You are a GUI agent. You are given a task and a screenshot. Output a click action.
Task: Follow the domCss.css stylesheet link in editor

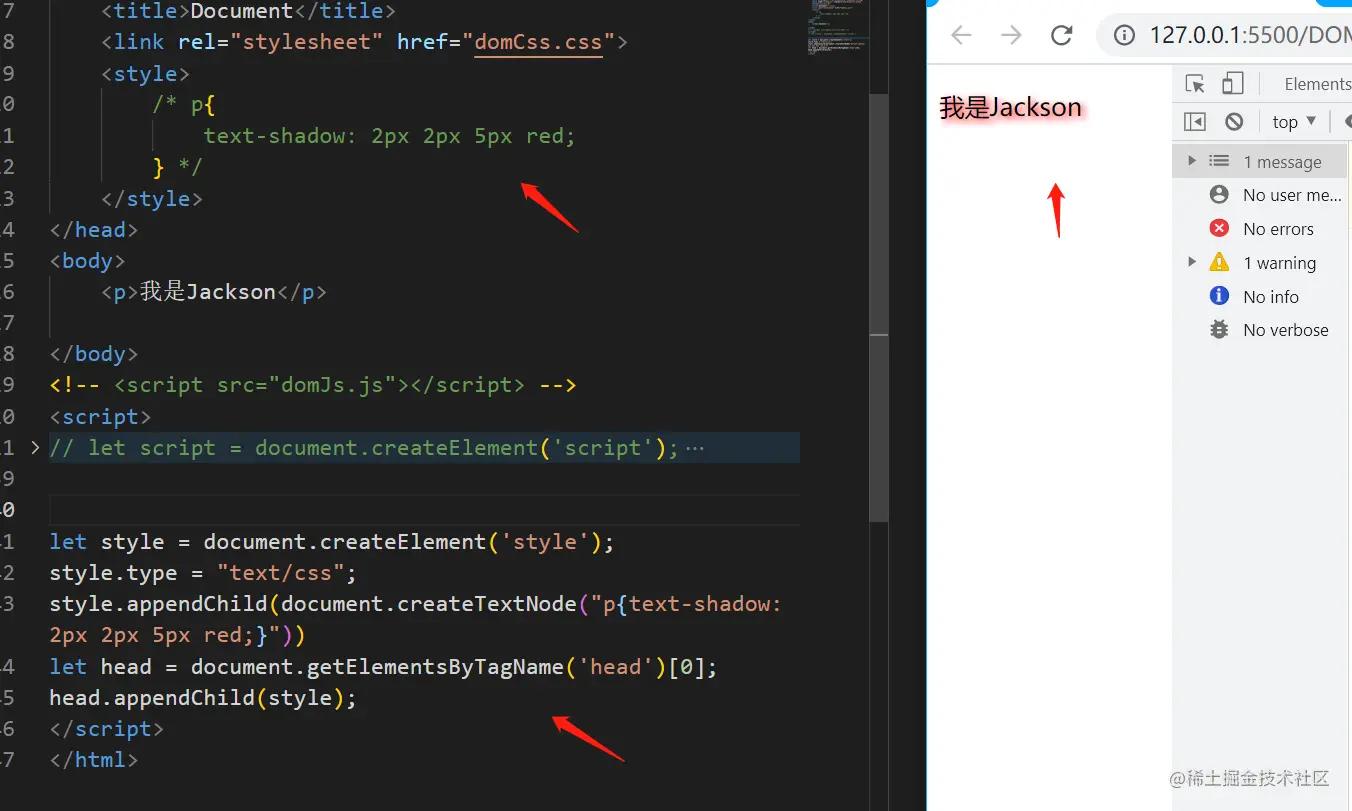pos(538,42)
